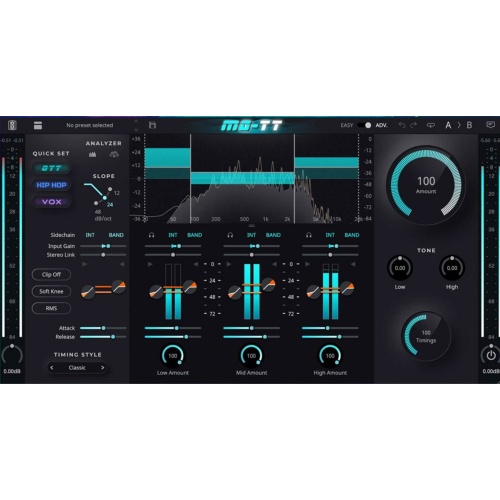The height and width of the screenshot is (500, 500).
Task: Switch to state A
Action: click(x=448, y=125)
